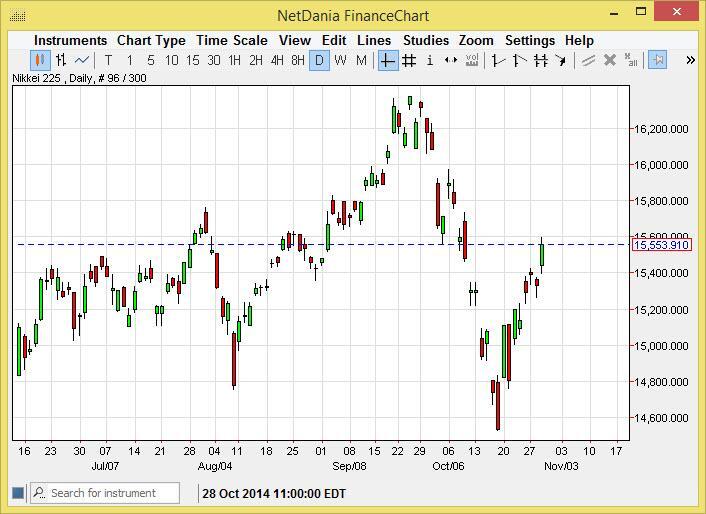Image resolution: width=706 pixels, height=514 pixels.
Task: Open the Instruments menu
Action: (70, 40)
